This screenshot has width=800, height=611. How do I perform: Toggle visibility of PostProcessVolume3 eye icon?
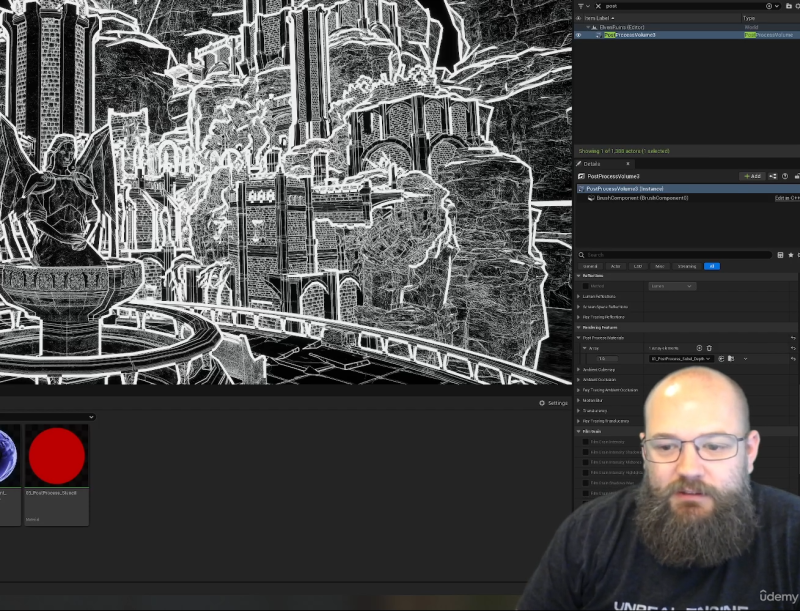(x=578, y=35)
